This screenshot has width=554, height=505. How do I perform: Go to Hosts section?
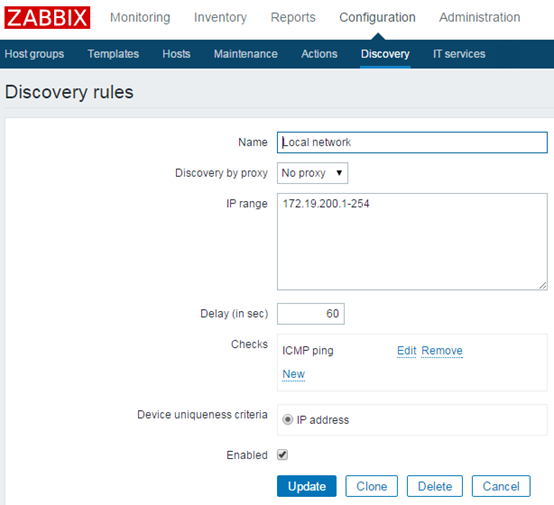(x=176, y=54)
